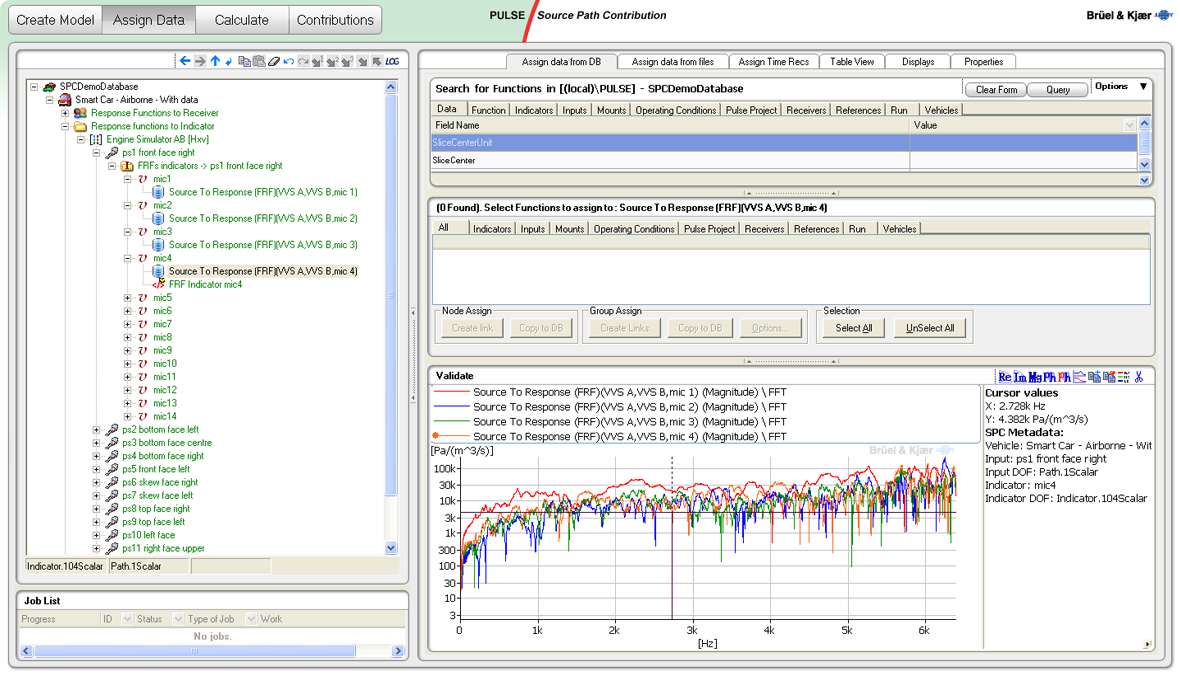This screenshot has height=674, width=1180.
Task: Expand the mic5 tree node
Action: (x=127, y=297)
